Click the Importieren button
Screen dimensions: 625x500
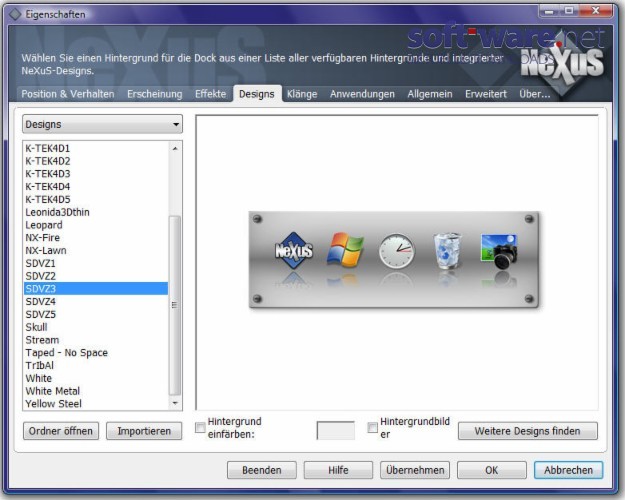point(144,431)
